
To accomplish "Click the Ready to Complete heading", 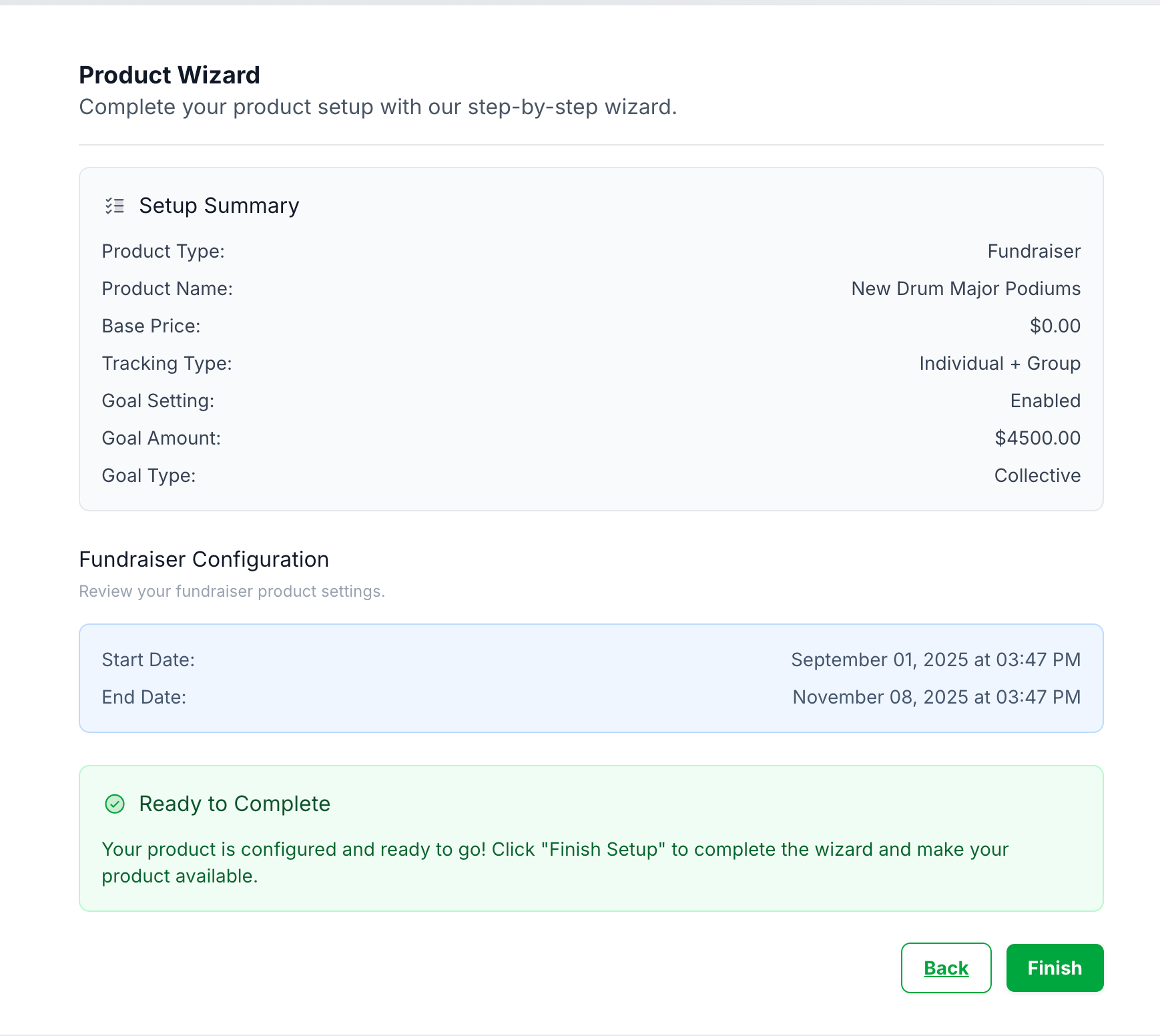I will [234, 804].
